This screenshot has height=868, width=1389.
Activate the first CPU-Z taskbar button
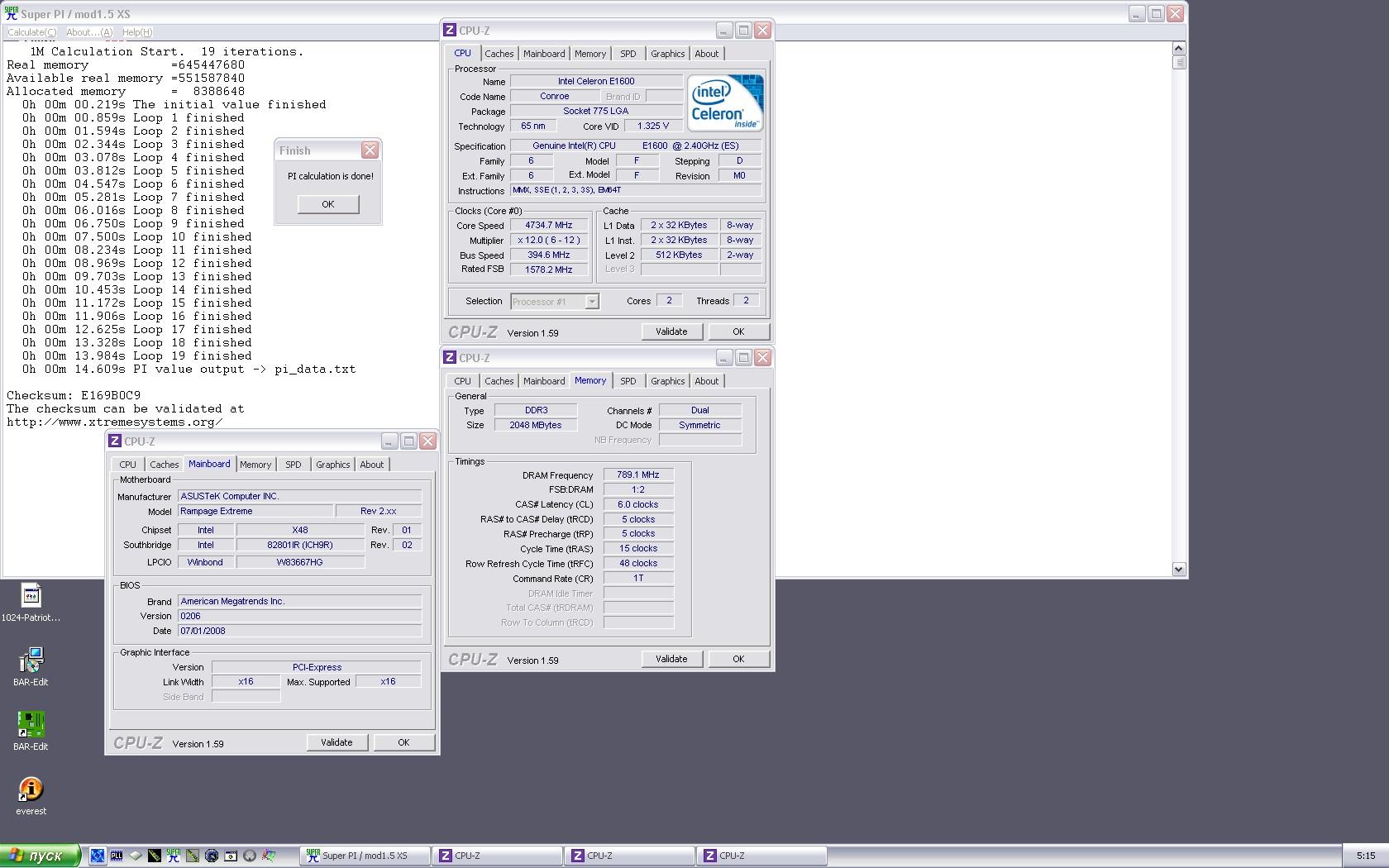tap(498, 856)
